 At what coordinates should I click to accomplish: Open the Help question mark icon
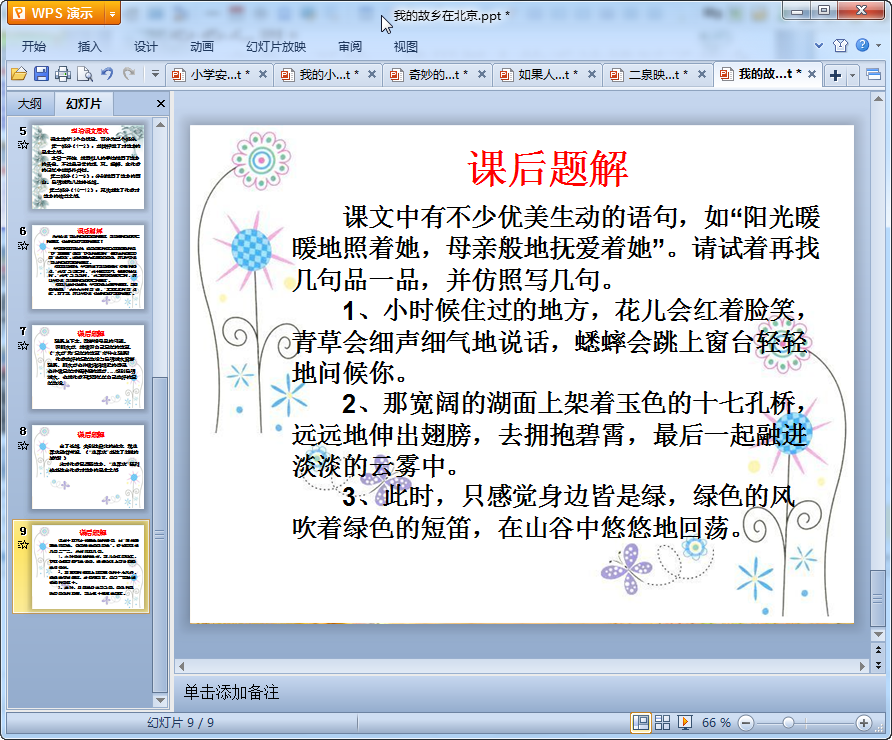pos(862,45)
